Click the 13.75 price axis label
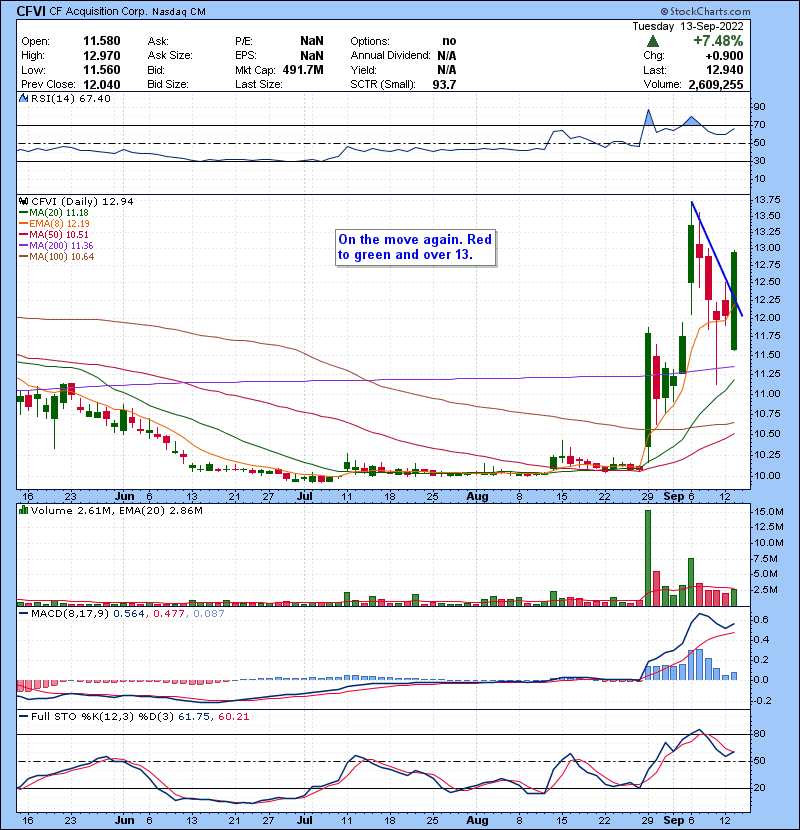The image size is (800, 830). pyautogui.click(x=767, y=200)
